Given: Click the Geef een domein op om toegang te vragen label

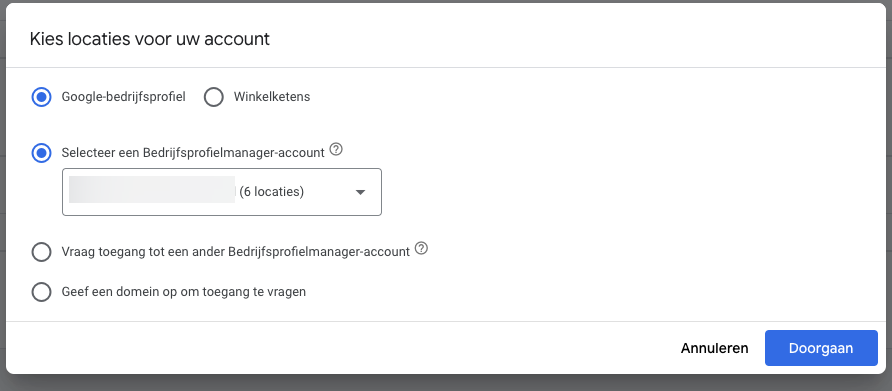Looking at the screenshot, I should click(184, 292).
